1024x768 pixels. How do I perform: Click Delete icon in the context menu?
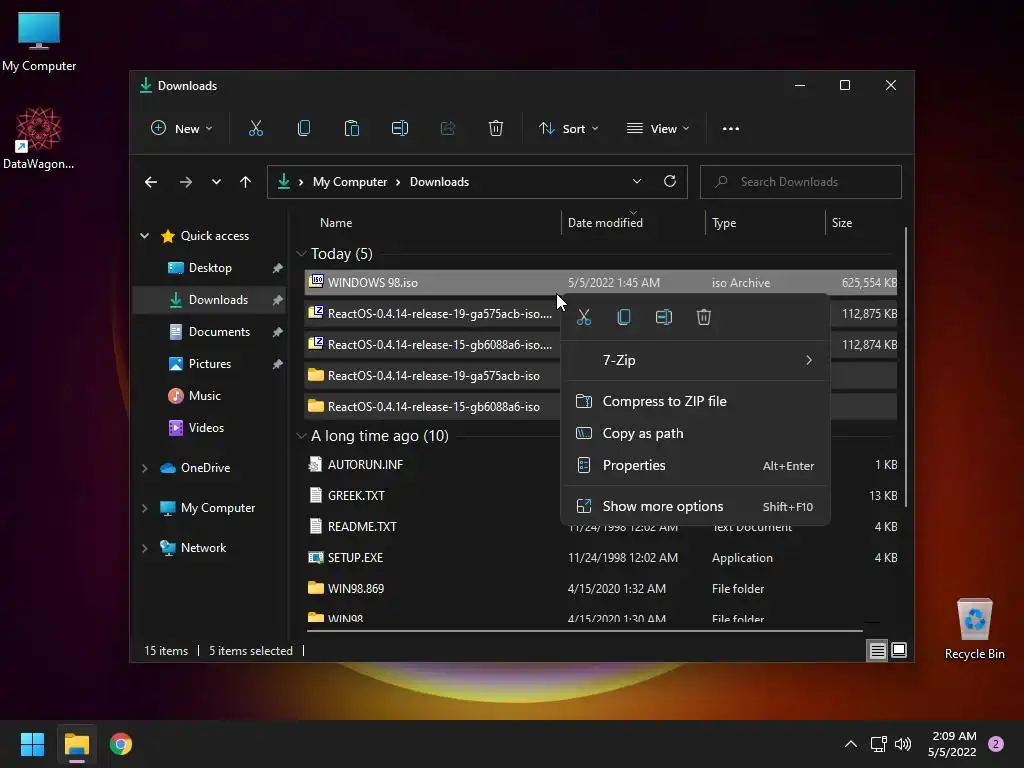pyautogui.click(x=703, y=317)
